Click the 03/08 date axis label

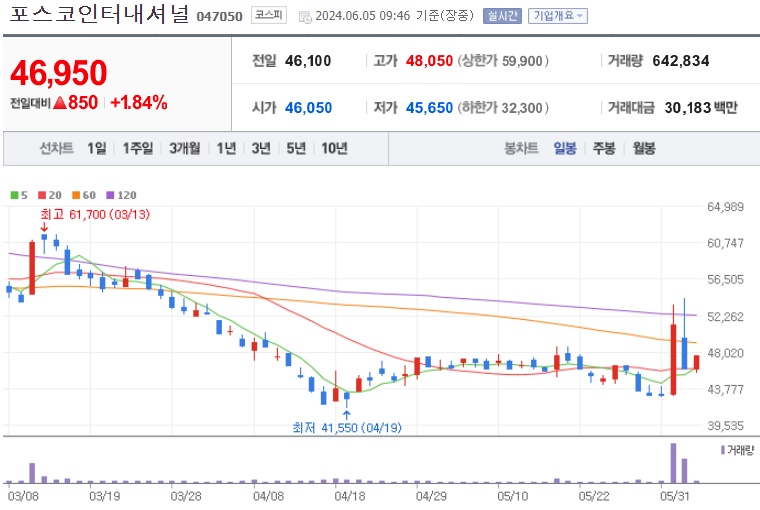click(24, 496)
